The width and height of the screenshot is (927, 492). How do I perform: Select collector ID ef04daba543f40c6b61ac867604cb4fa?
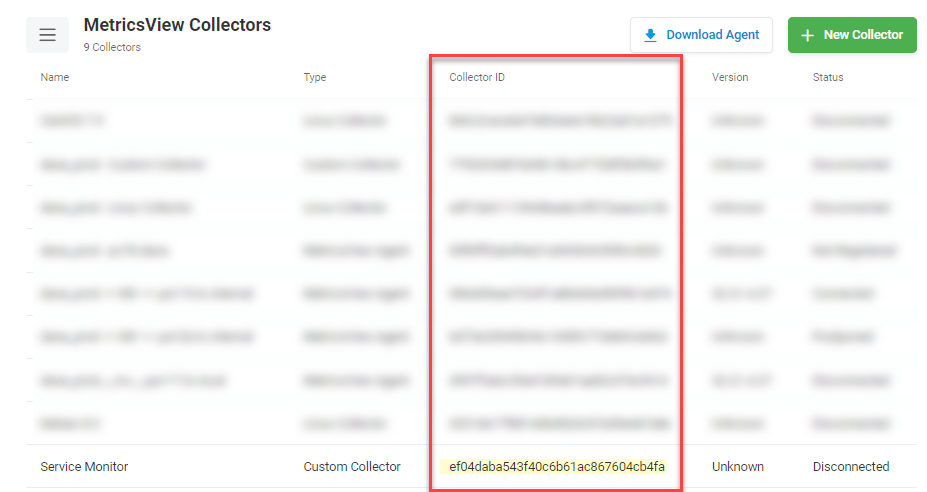click(x=556, y=467)
